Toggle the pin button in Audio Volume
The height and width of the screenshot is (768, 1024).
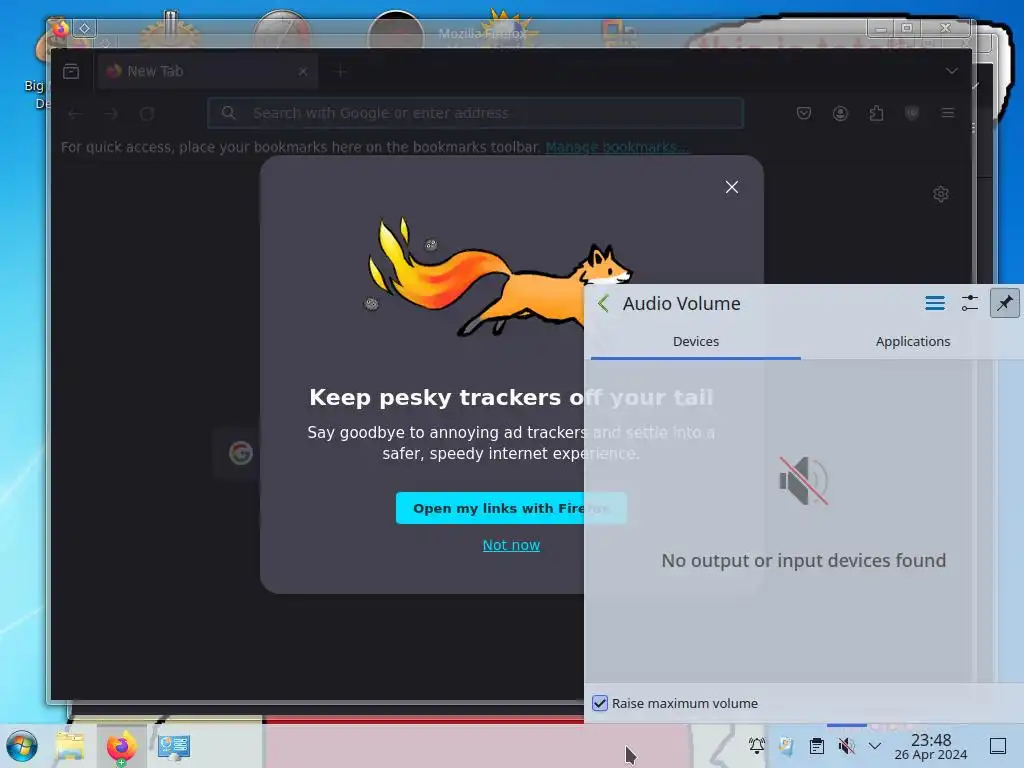pyautogui.click(x=1004, y=303)
